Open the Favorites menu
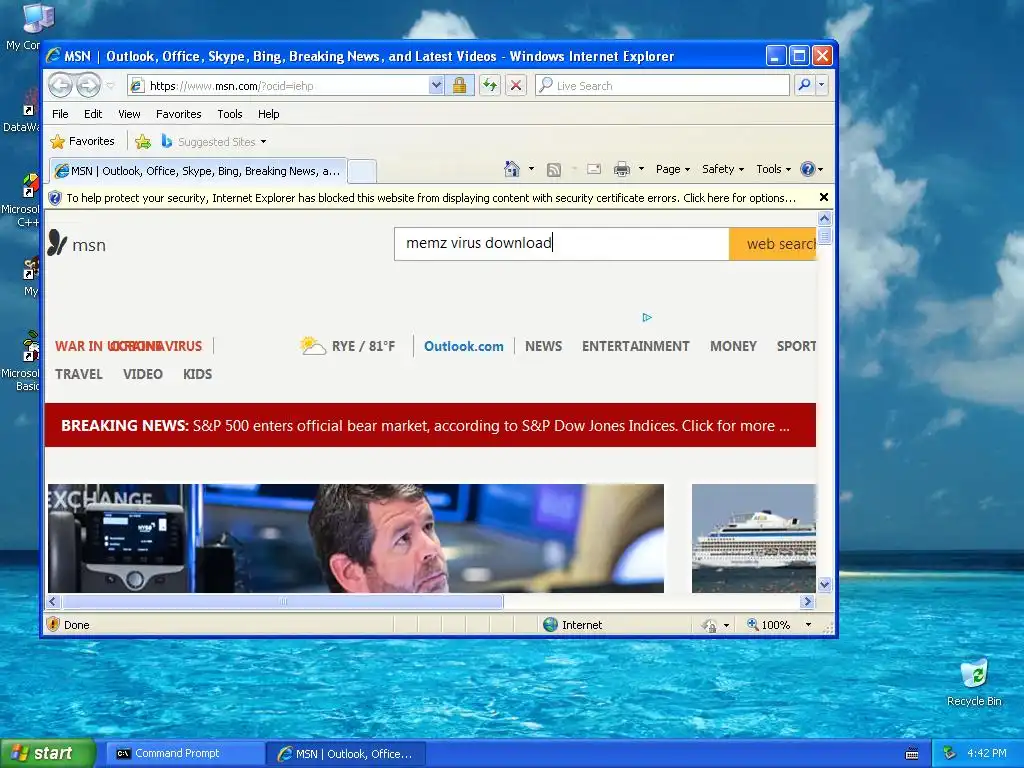The height and width of the screenshot is (768, 1024). click(178, 114)
